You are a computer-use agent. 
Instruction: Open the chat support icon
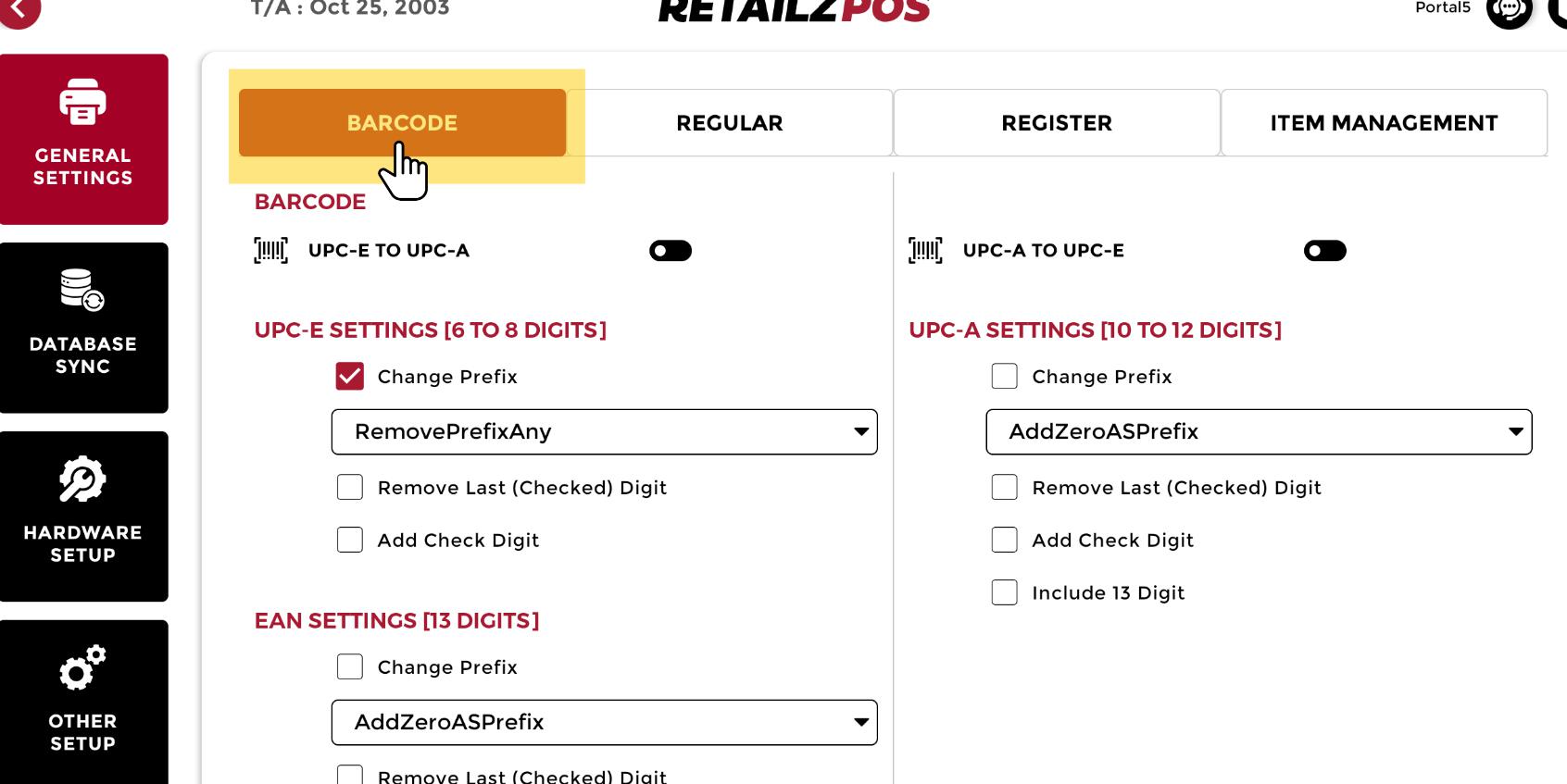1509,10
